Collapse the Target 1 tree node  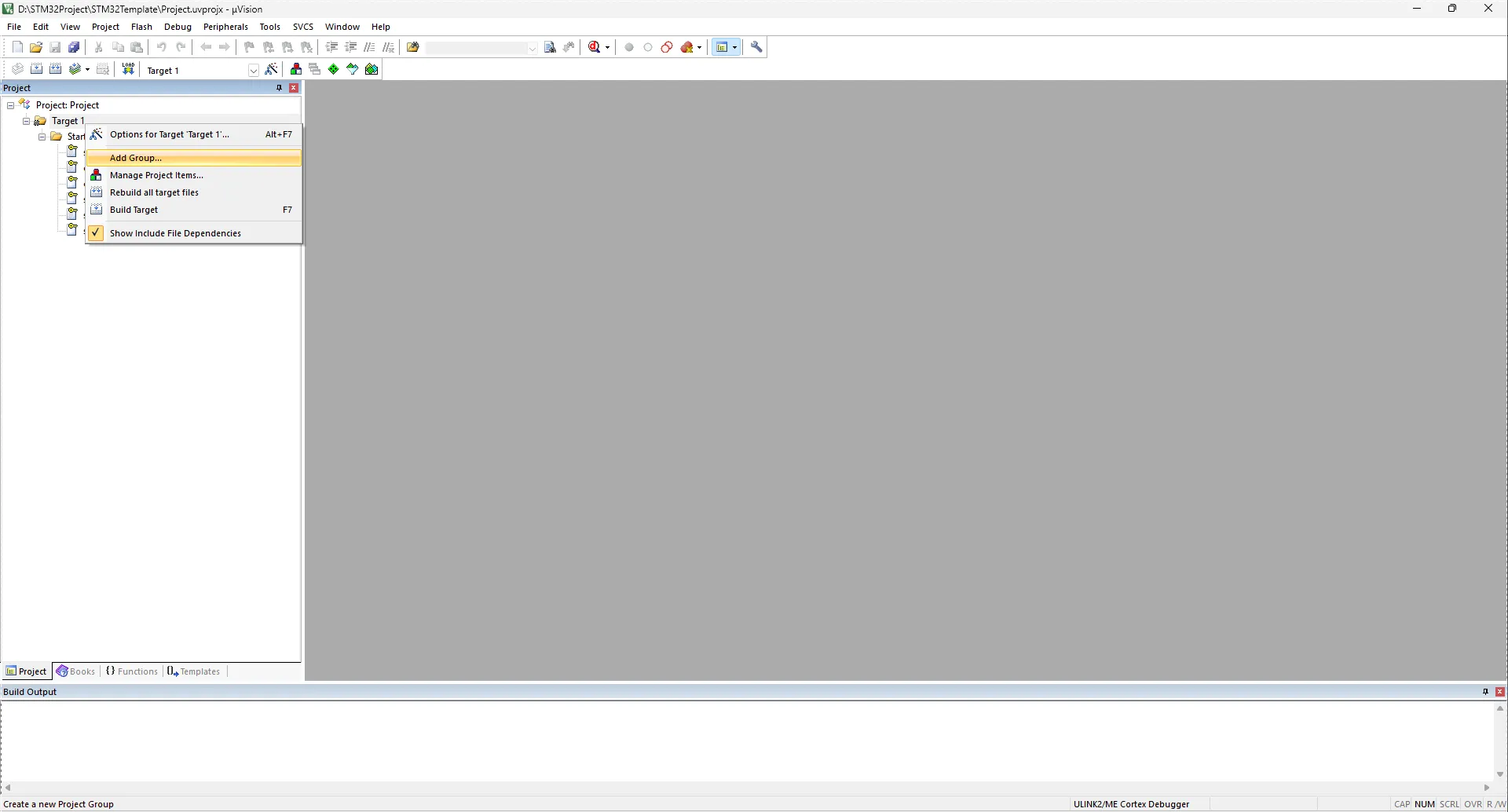click(26, 121)
